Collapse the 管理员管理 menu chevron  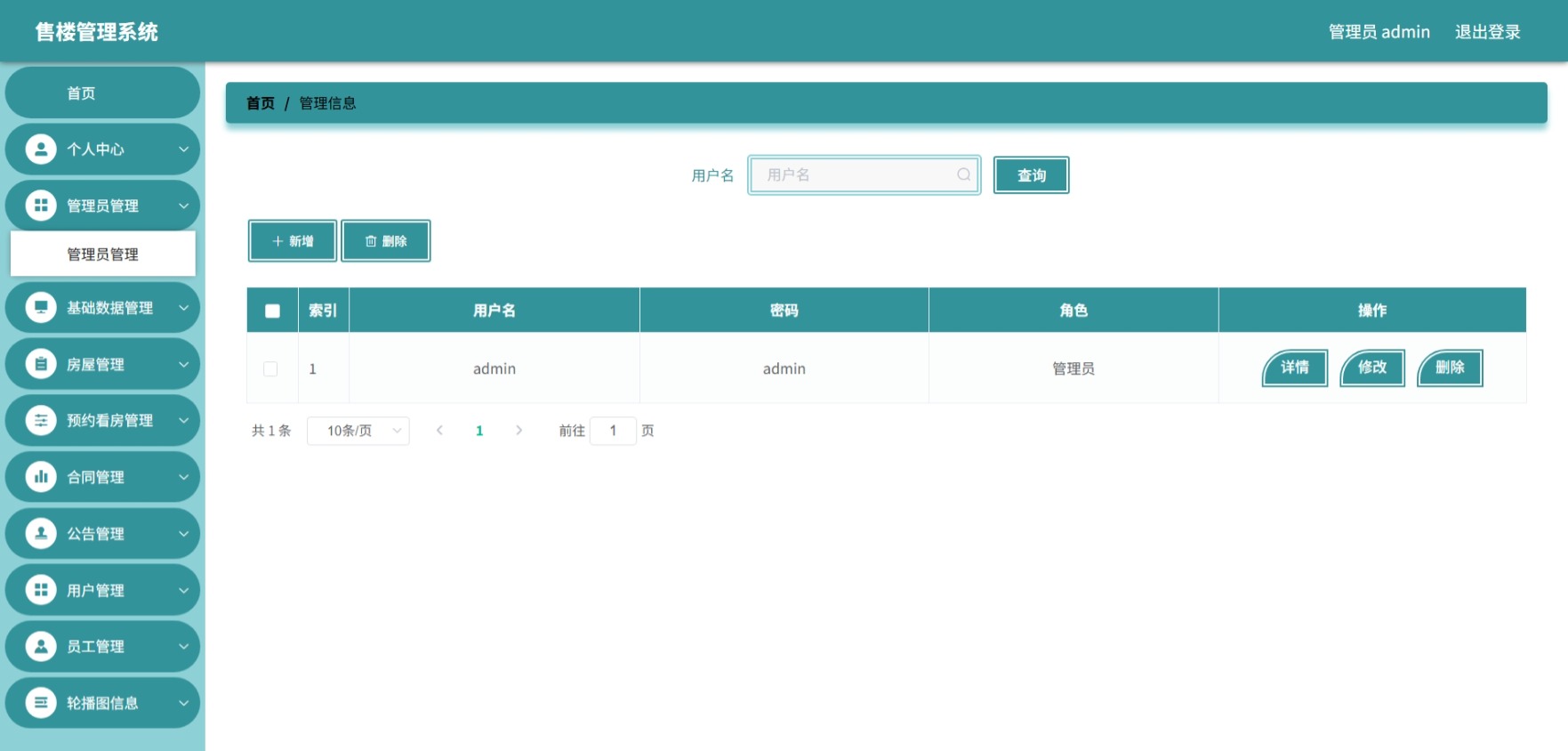pos(183,206)
